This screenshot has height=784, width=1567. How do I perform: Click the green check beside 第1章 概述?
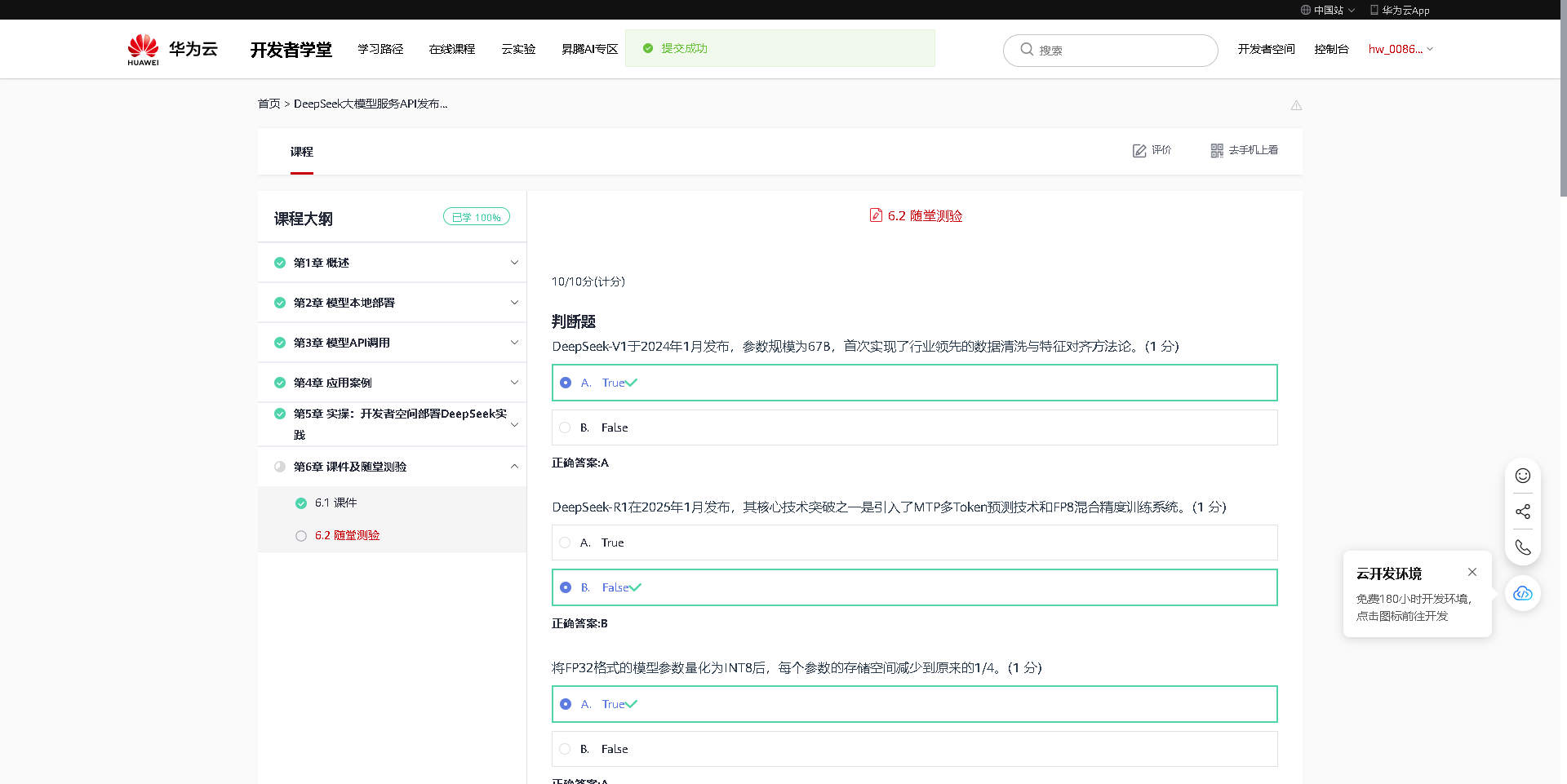280,263
